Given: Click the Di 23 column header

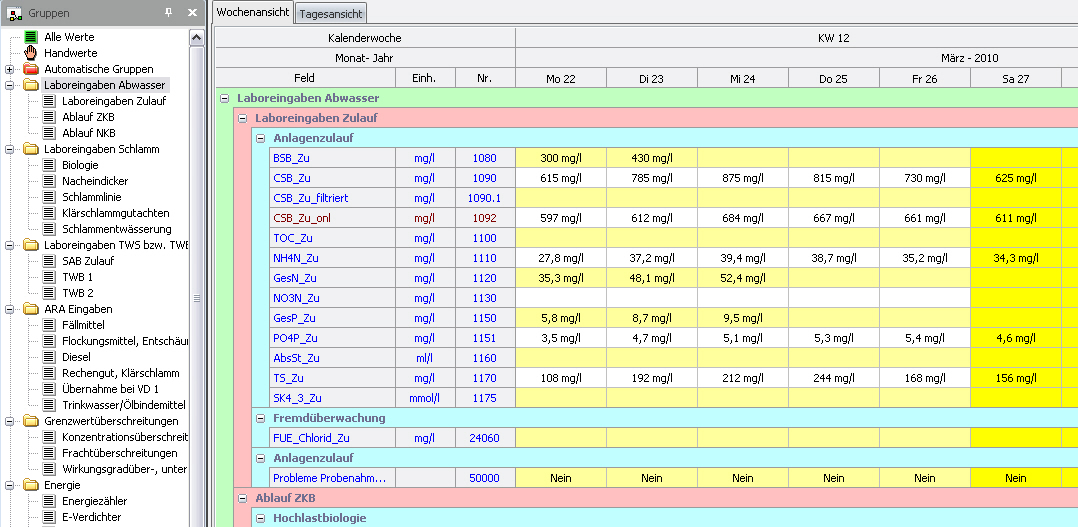Looking at the screenshot, I should click(x=651, y=78).
